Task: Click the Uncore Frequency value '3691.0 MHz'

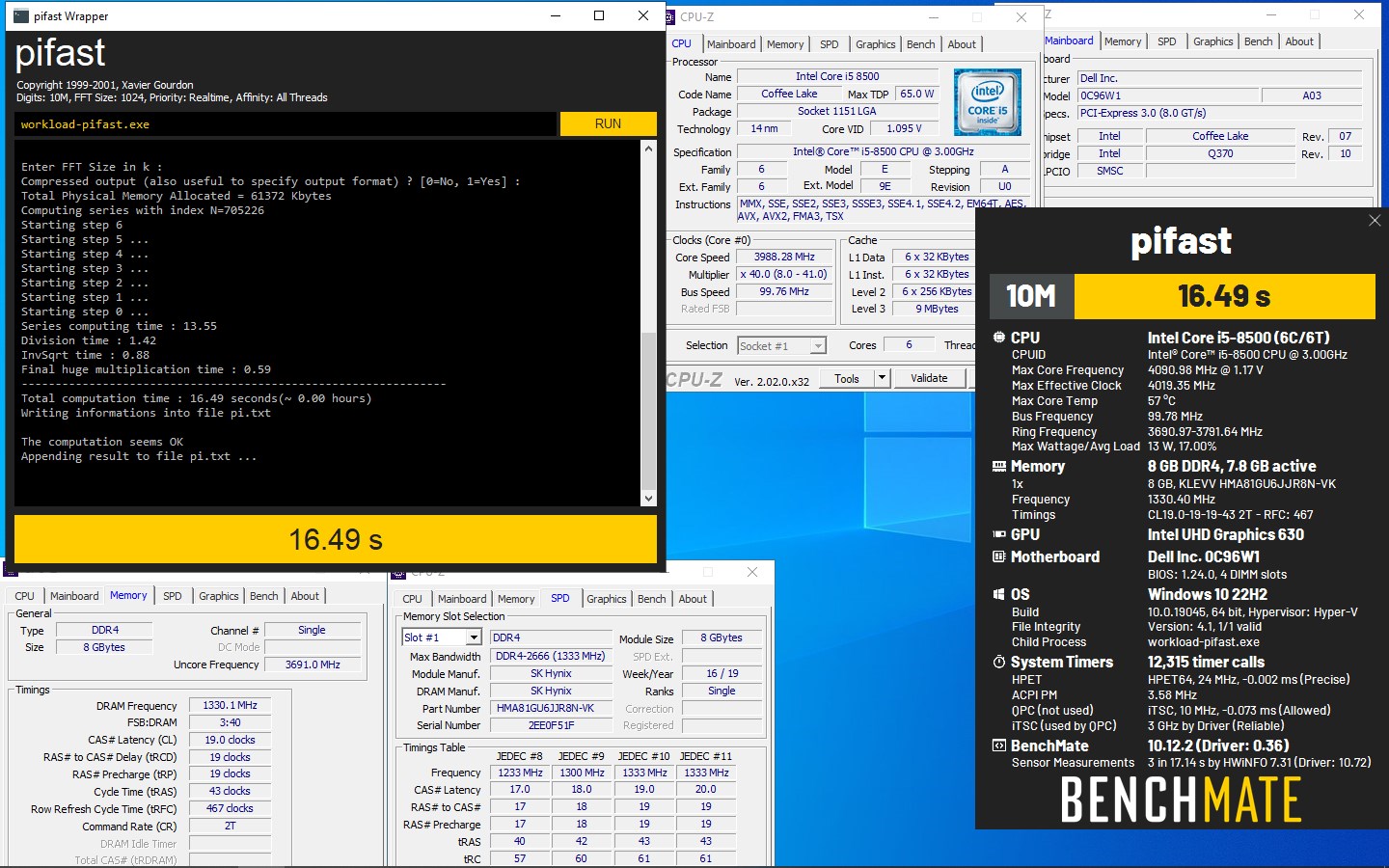Action: [x=313, y=665]
